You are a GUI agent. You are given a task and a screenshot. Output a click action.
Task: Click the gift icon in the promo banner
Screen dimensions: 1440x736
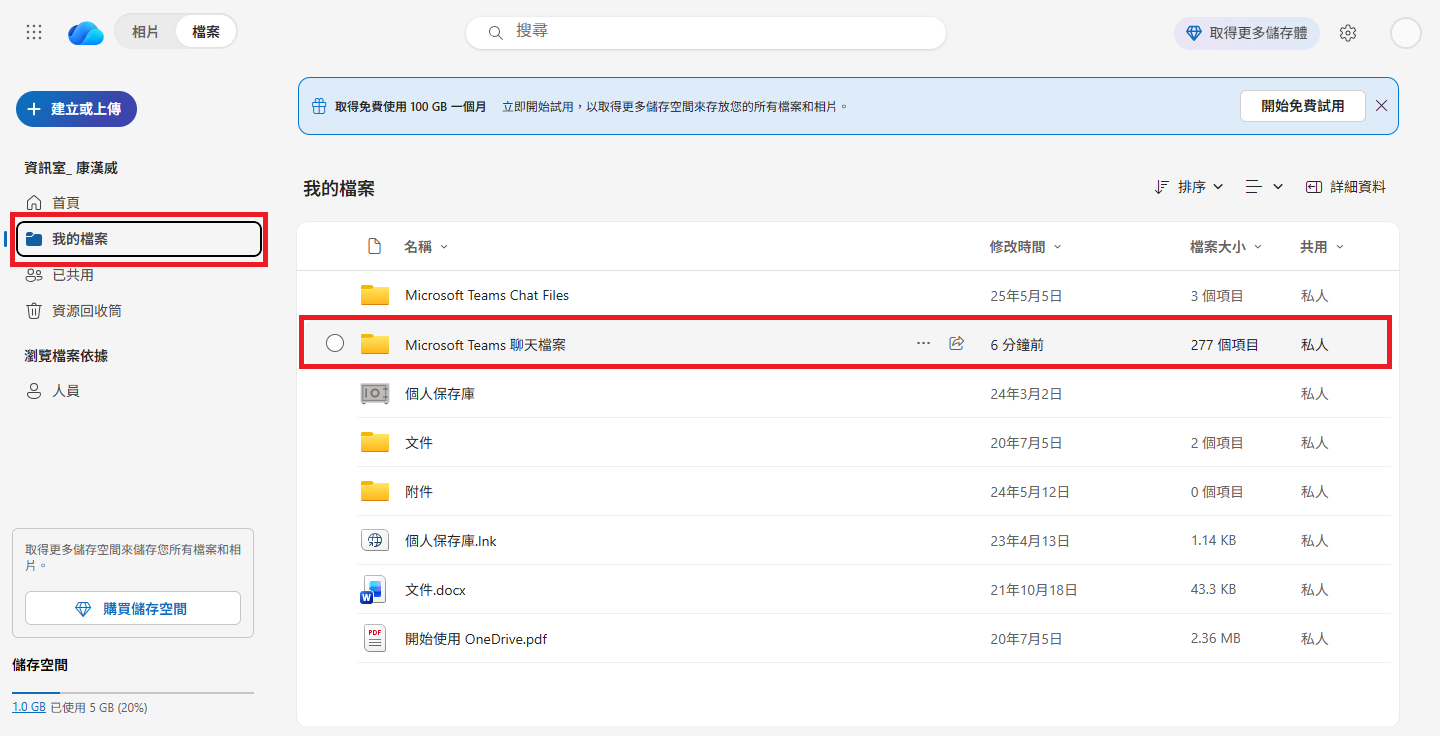coord(319,106)
